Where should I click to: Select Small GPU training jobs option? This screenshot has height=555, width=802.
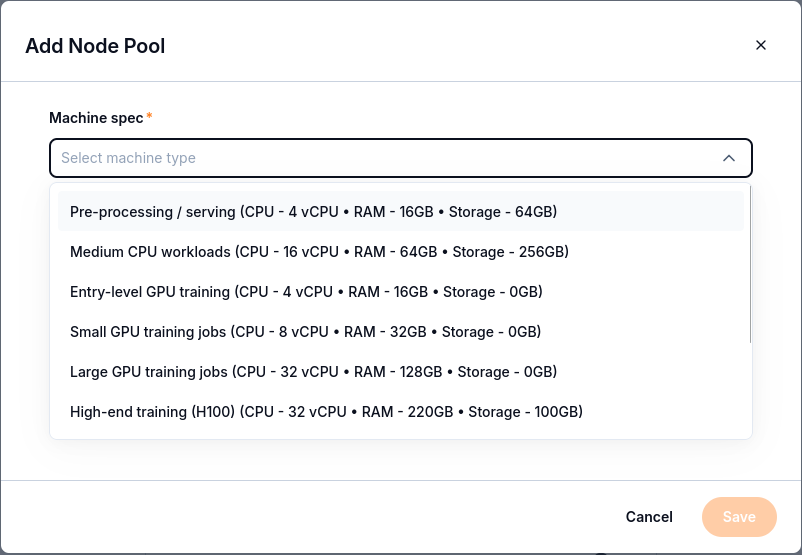pyautogui.click(x=400, y=331)
